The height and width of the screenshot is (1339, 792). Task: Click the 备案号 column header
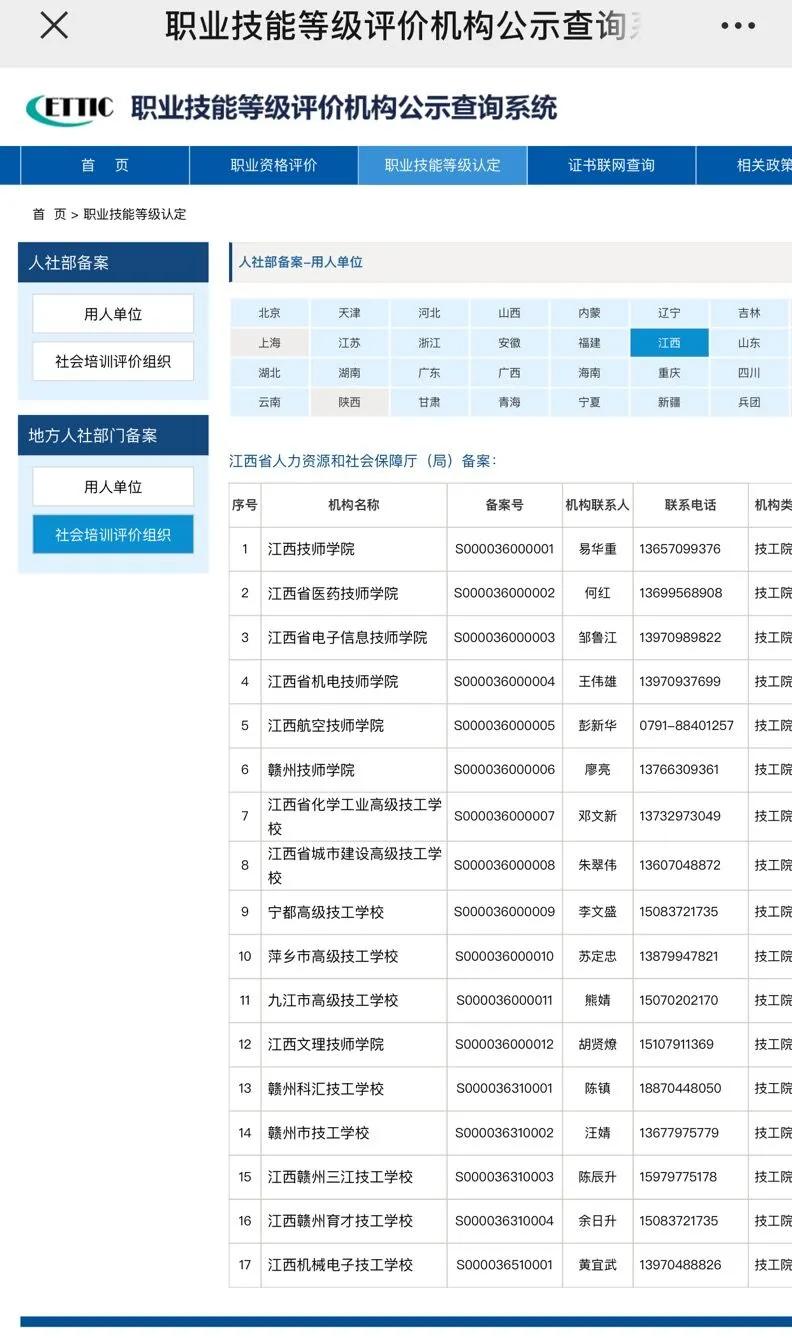pos(505,505)
